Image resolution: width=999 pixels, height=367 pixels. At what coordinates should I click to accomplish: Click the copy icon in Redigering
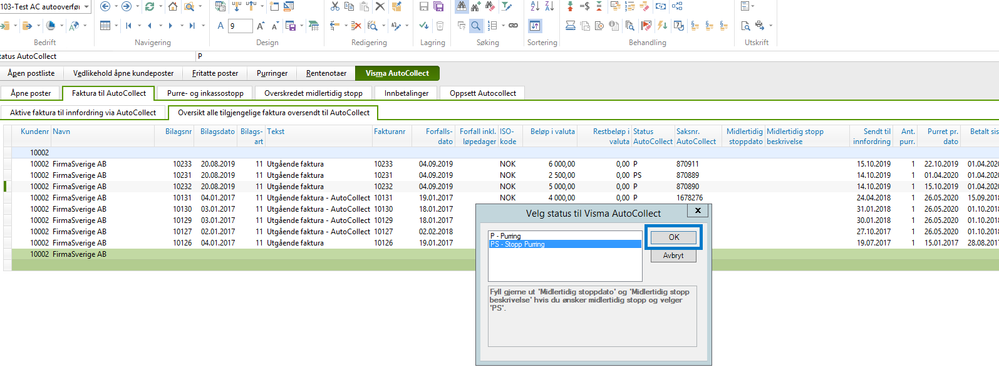(350, 6)
